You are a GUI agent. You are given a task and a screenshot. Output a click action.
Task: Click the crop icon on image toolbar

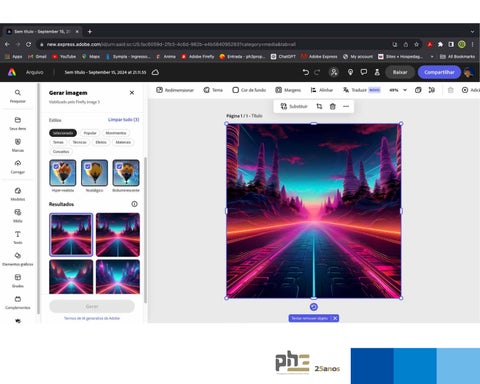click(319, 106)
